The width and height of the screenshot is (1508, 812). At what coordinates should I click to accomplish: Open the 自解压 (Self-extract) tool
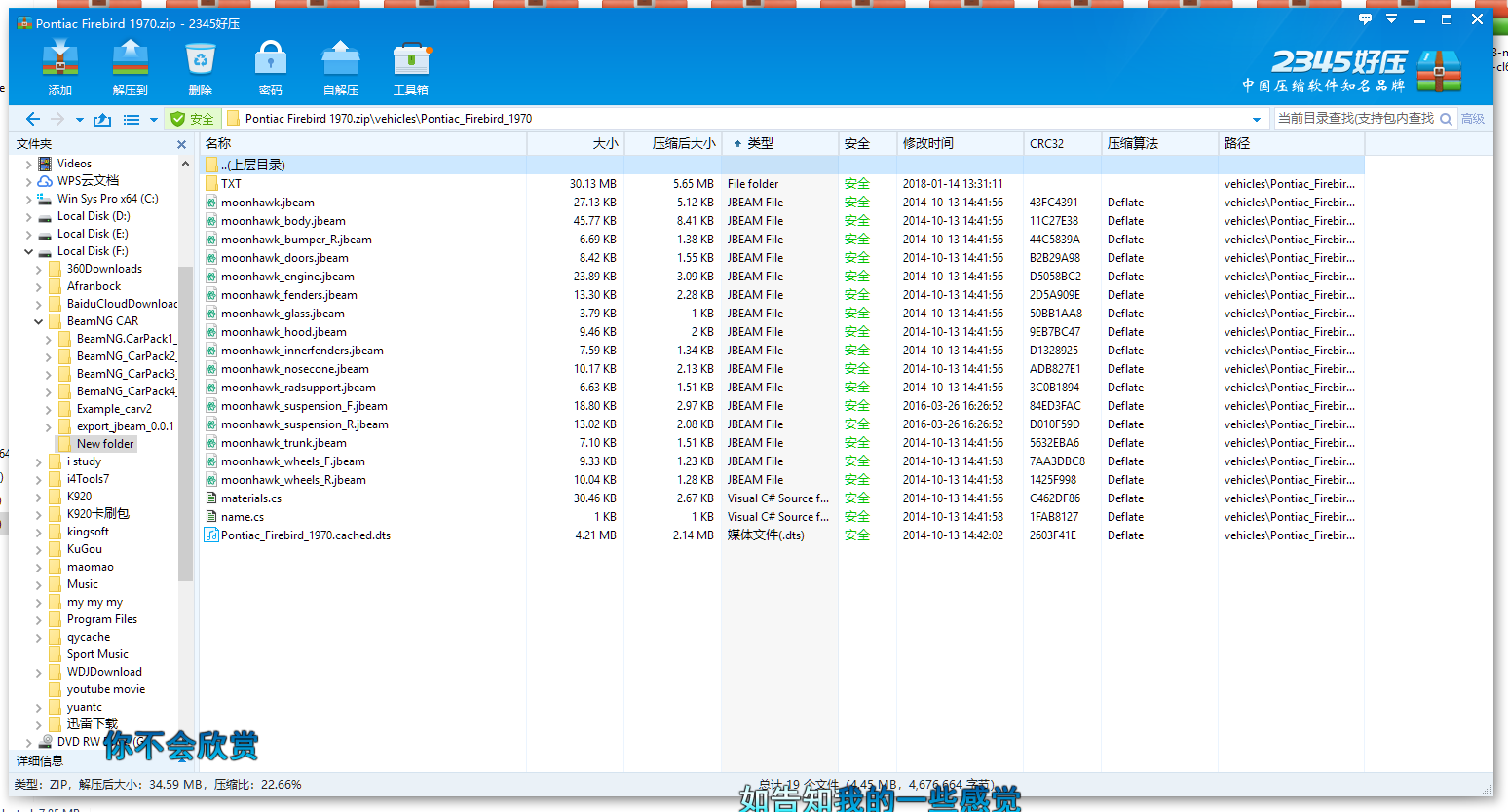coord(340,68)
